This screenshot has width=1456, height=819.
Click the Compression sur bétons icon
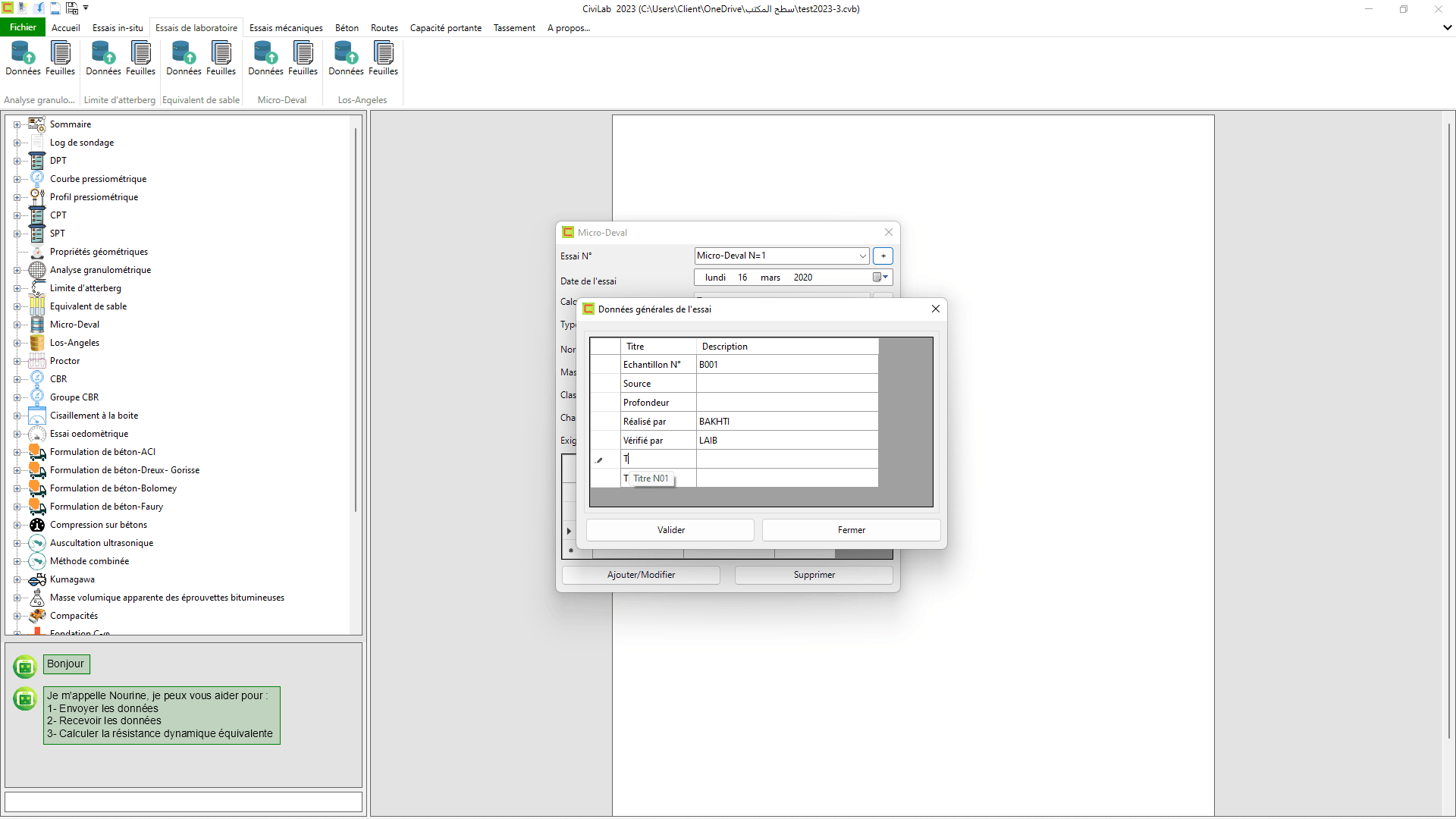[x=37, y=524]
